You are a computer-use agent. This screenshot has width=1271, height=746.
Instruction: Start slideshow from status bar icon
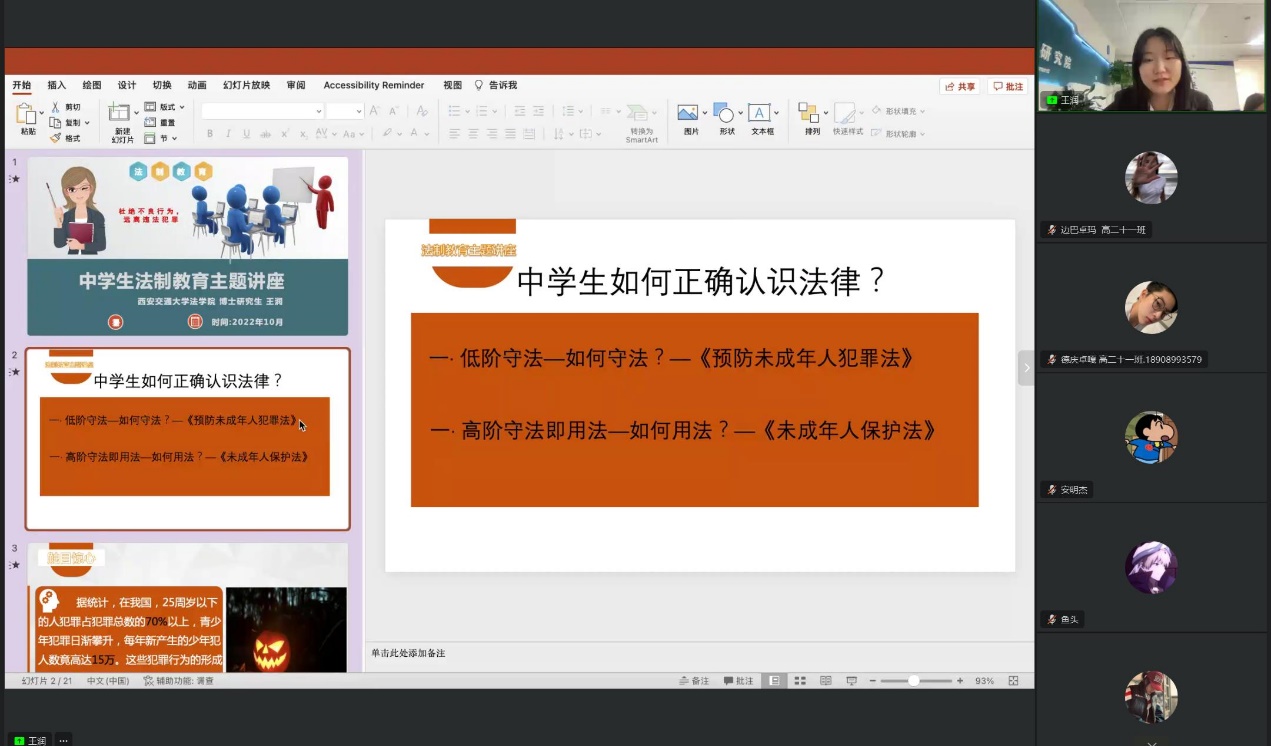[851, 681]
